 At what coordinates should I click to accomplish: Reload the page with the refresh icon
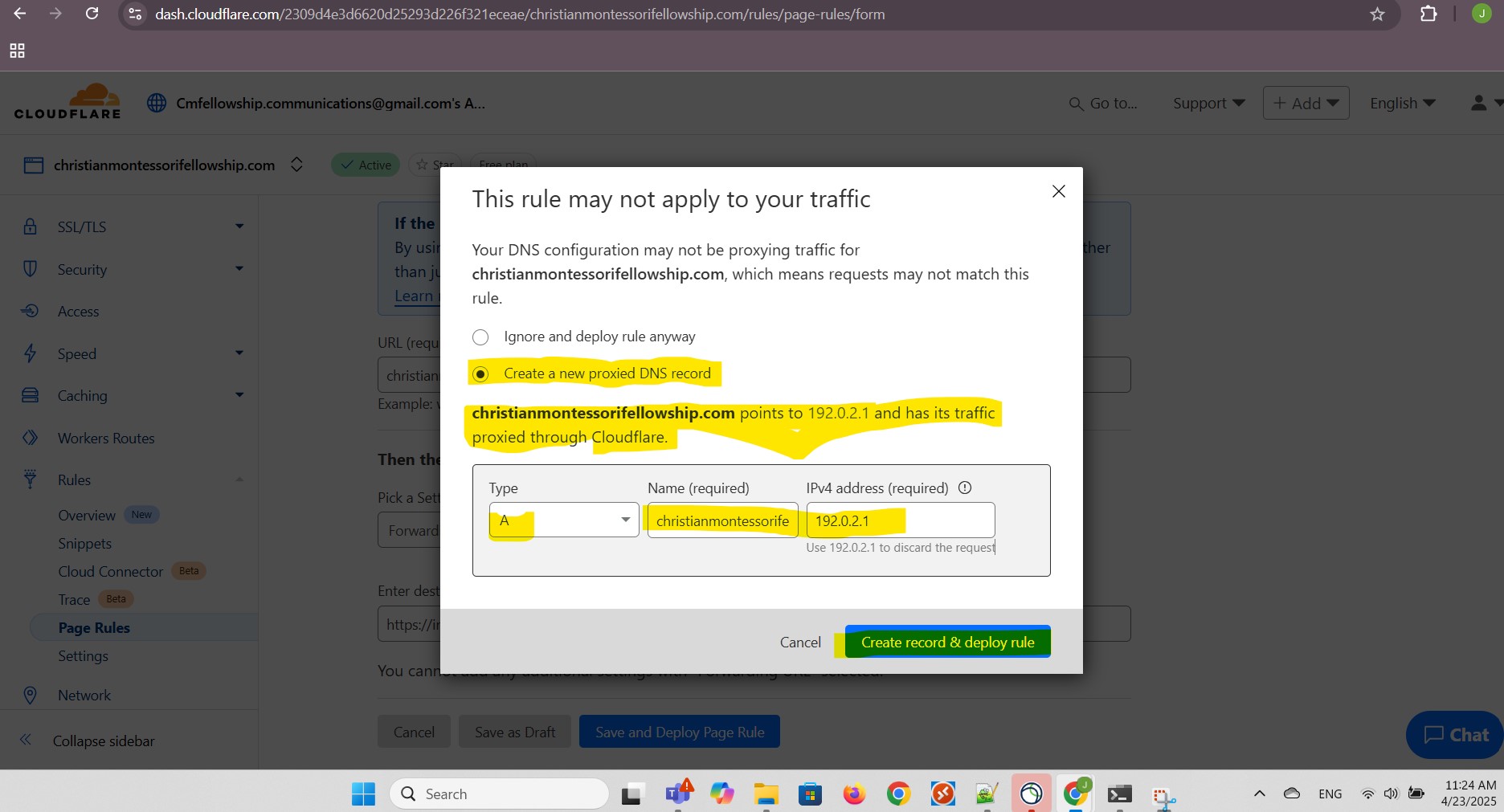92,14
